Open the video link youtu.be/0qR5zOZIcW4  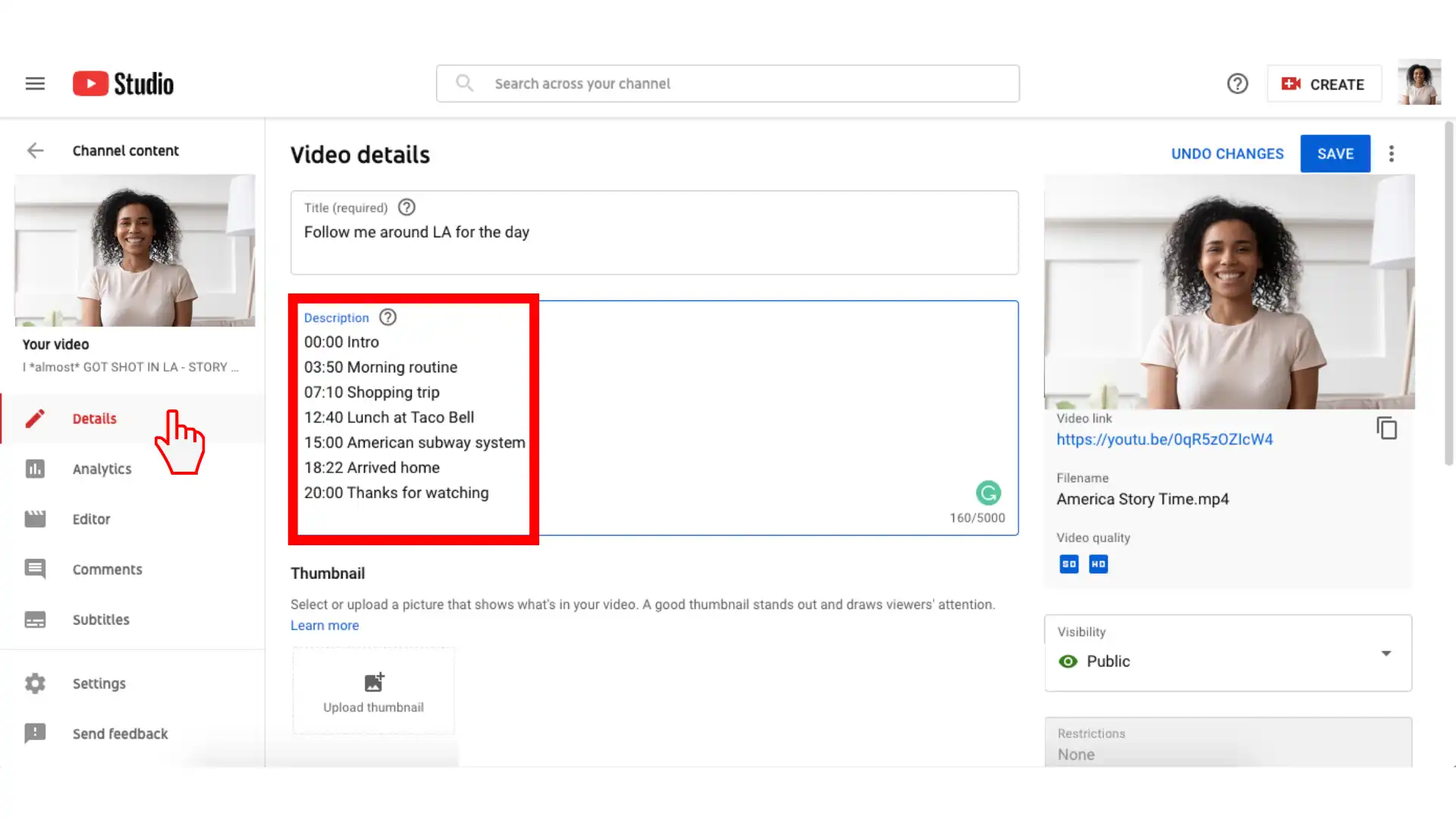pos(1164,439)
